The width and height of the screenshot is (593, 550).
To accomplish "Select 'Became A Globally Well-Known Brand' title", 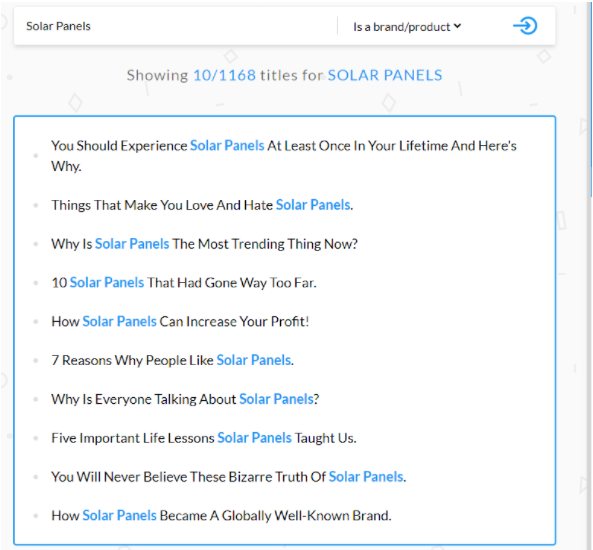I will coord(221,516).
